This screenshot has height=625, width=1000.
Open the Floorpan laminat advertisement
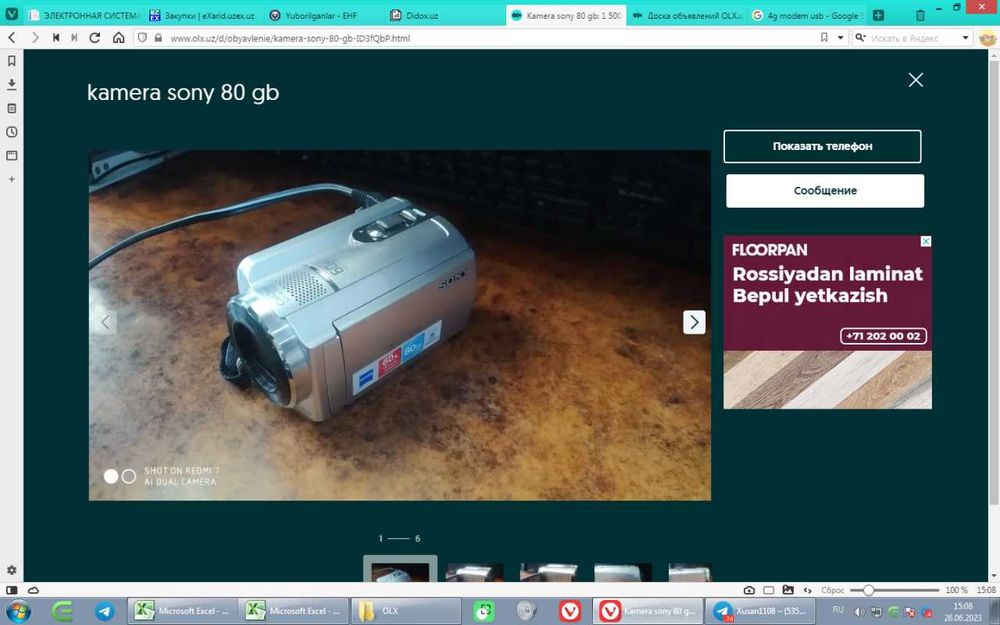827,322
